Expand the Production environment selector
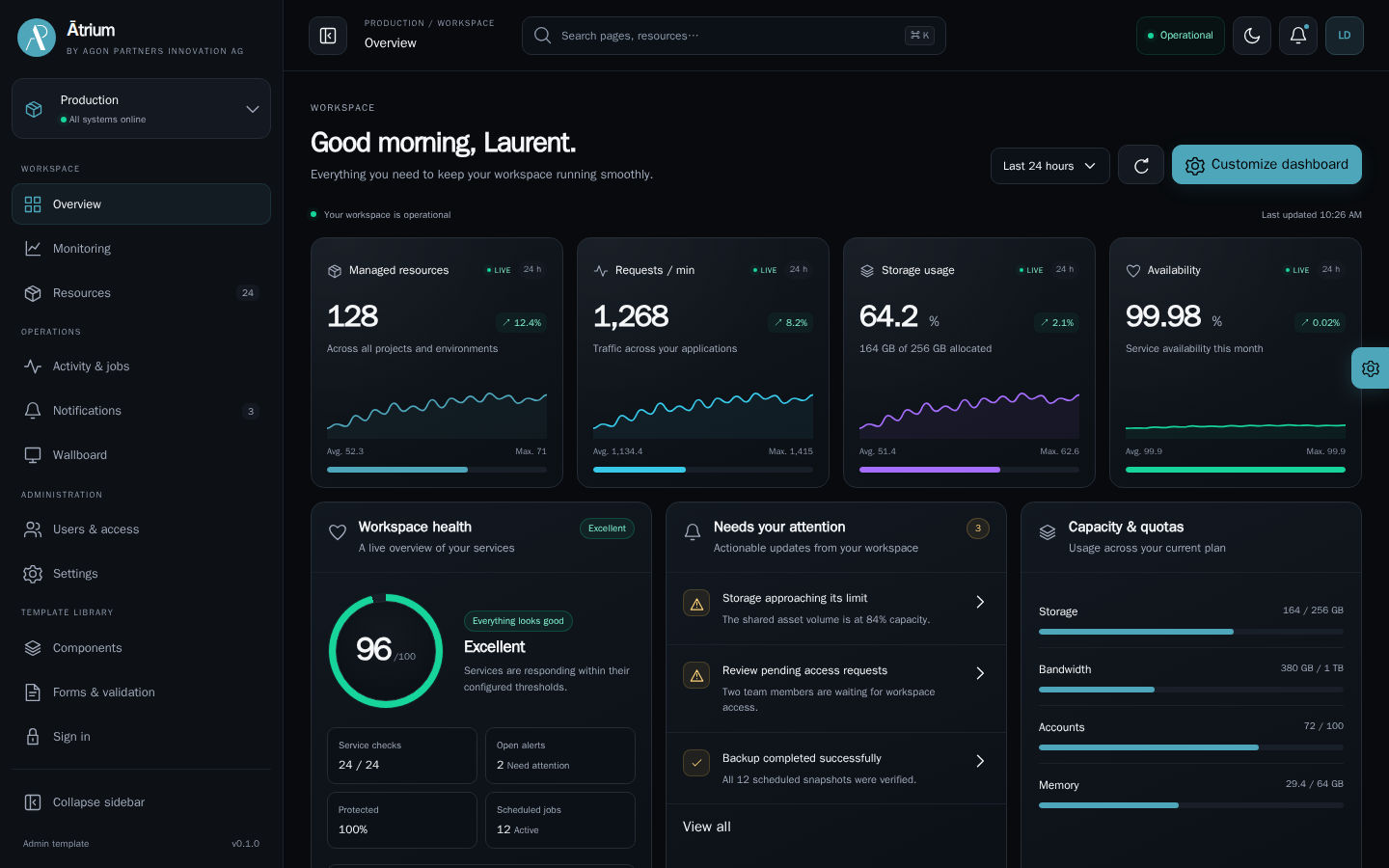 (x=141, y=109)
